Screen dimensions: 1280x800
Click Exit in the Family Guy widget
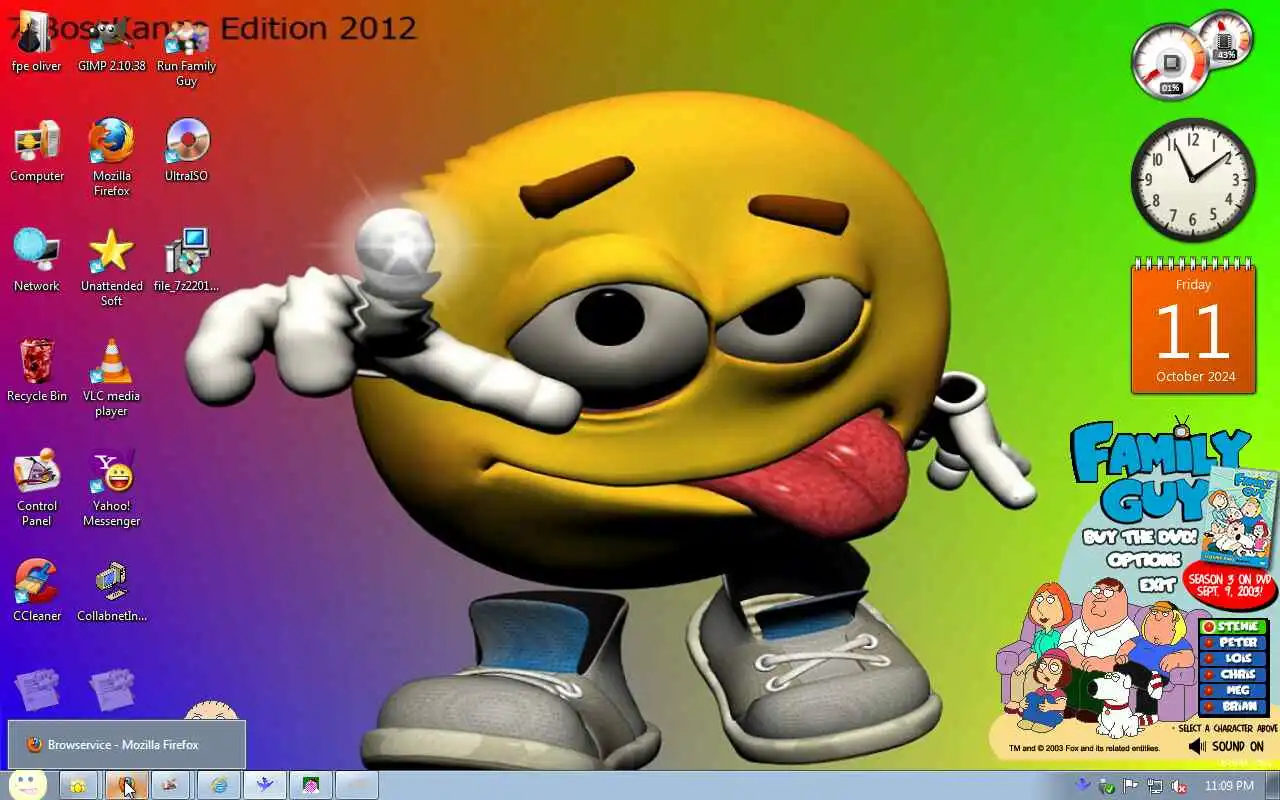(x=1158, y=584)
